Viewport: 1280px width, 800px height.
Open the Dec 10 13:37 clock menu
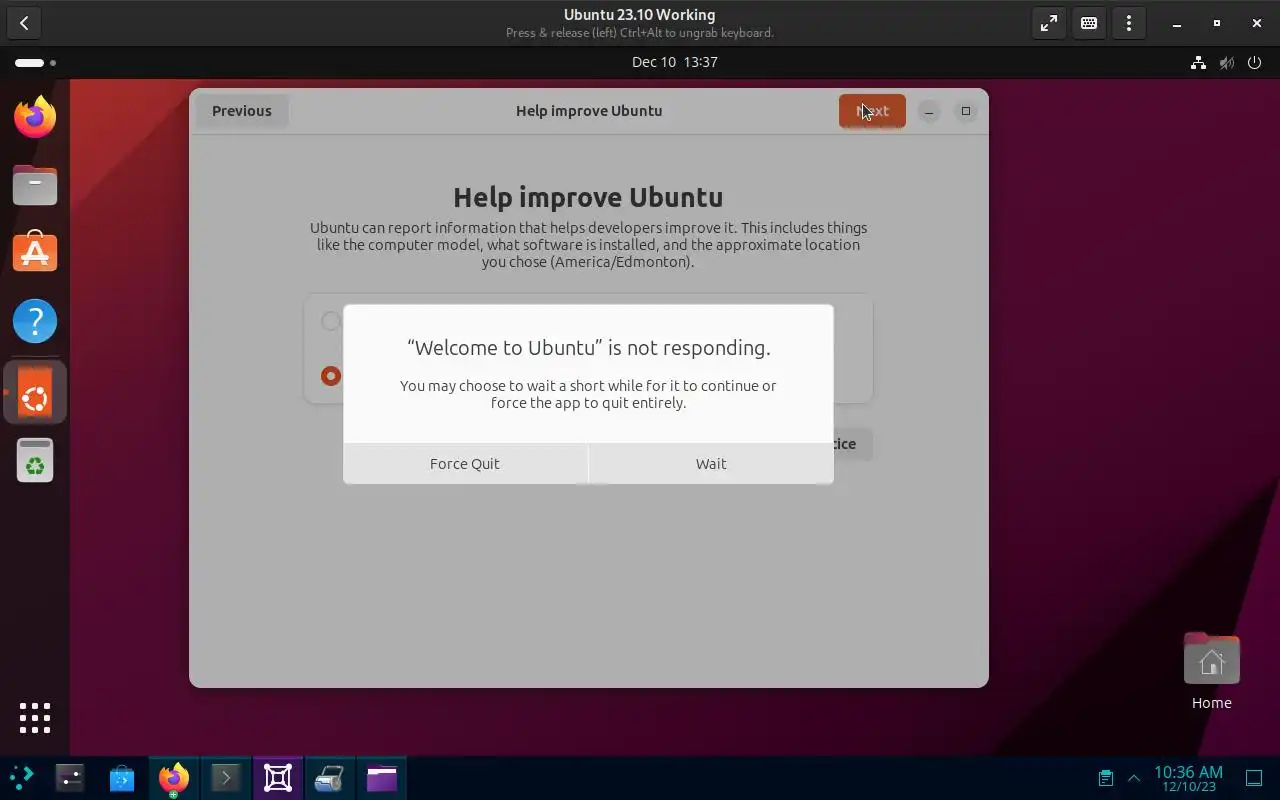675,62
